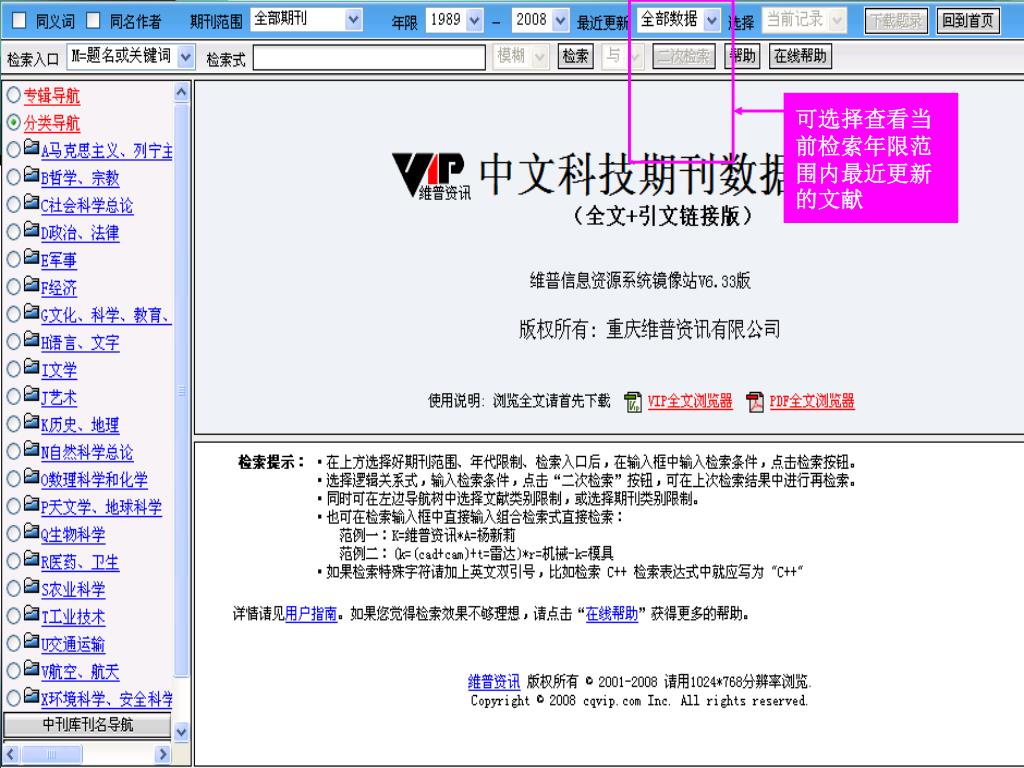Click the folder icon beside U交通运输

coord(31,641)
